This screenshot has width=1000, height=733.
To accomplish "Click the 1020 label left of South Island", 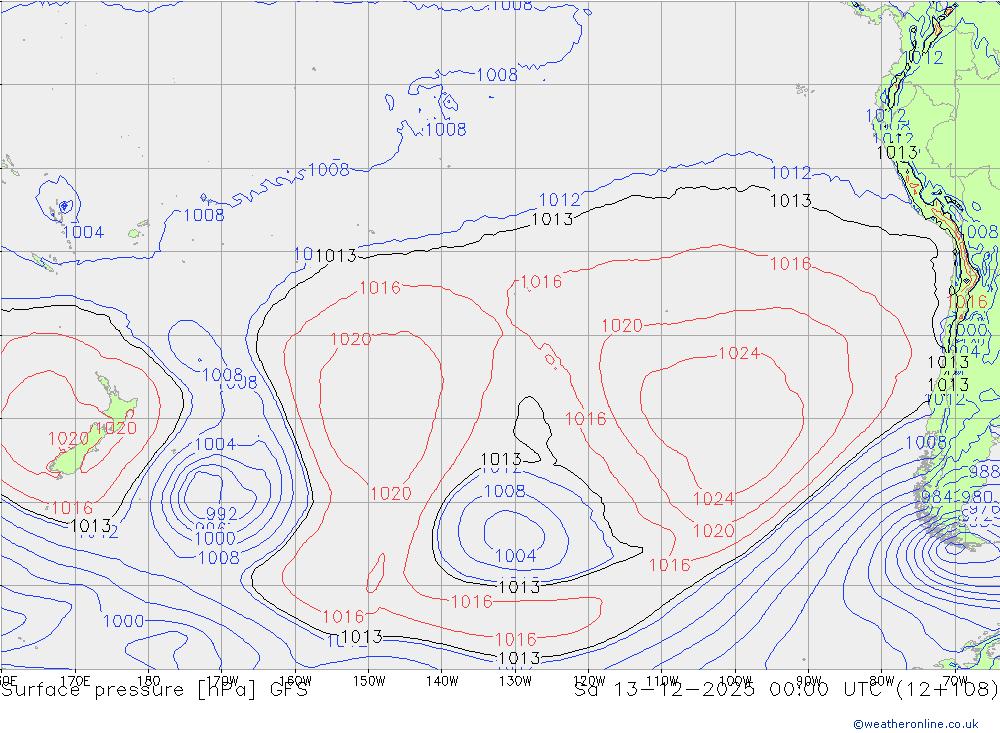I will coord(68,439).
